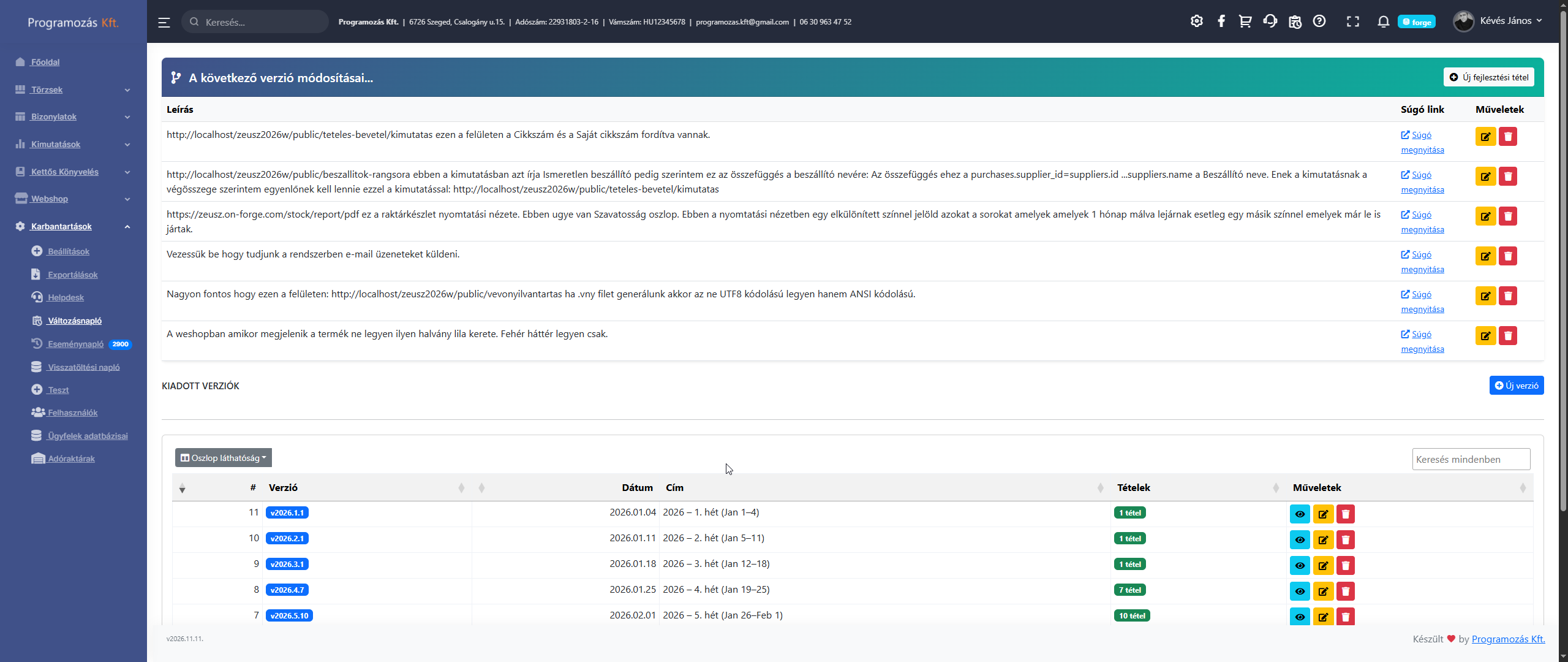This screenshot has height=662, width=1568.
Task: Toggle the sidebar hamburger menu
Action: [164, 22]
